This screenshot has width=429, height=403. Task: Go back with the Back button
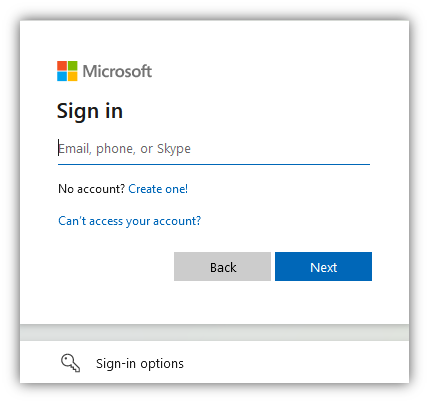point(222,266)
